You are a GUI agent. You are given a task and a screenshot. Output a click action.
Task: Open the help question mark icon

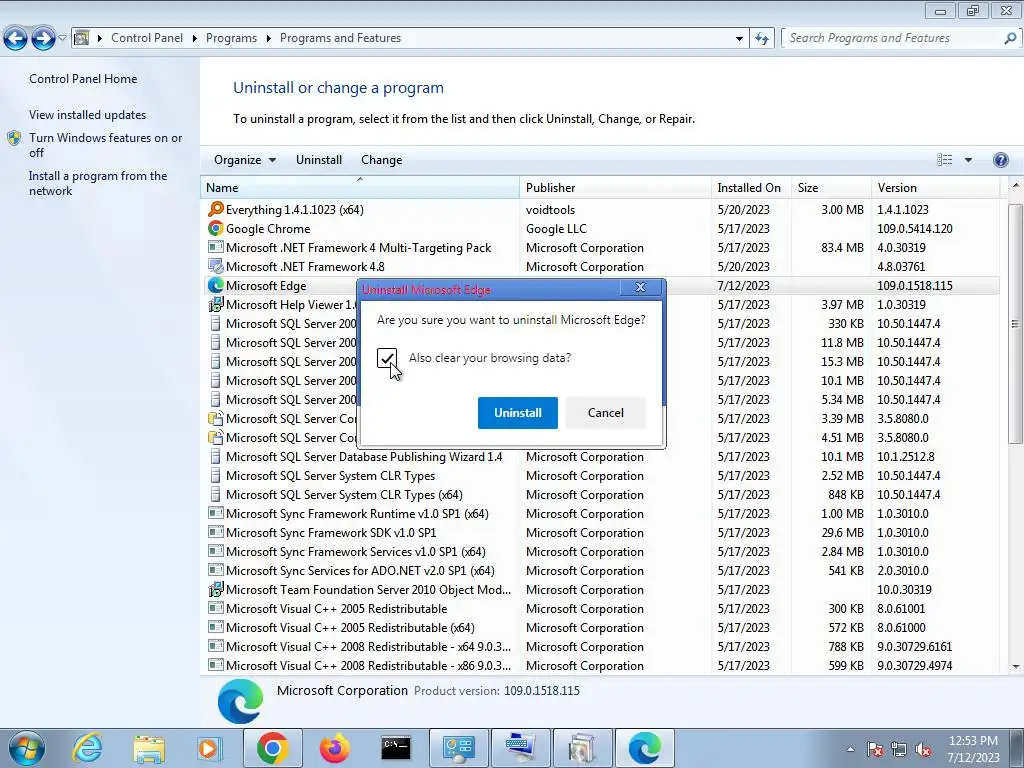pyautogui.click(x=1000, y=160)
